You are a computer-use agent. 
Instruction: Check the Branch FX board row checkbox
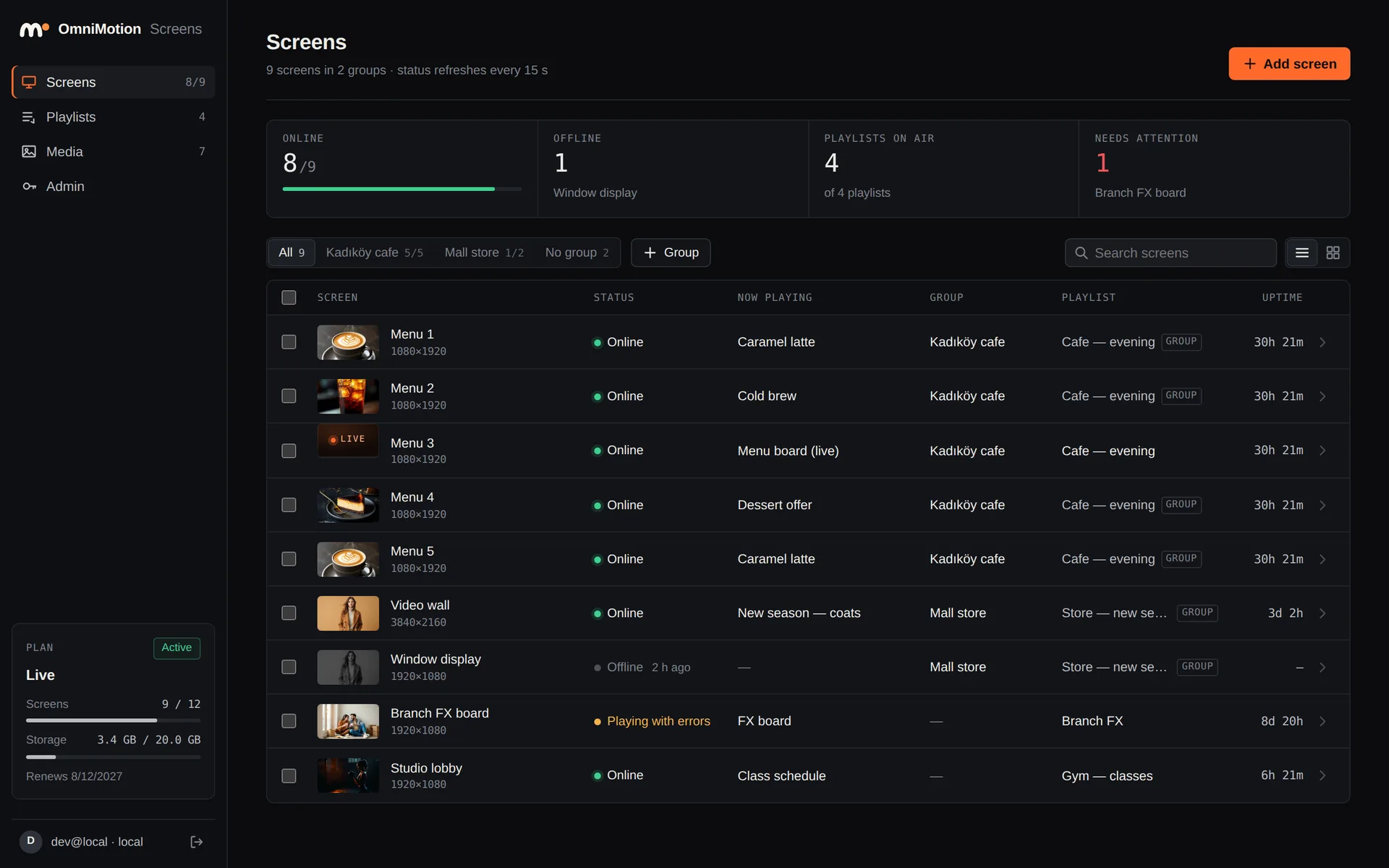[289, 721]
